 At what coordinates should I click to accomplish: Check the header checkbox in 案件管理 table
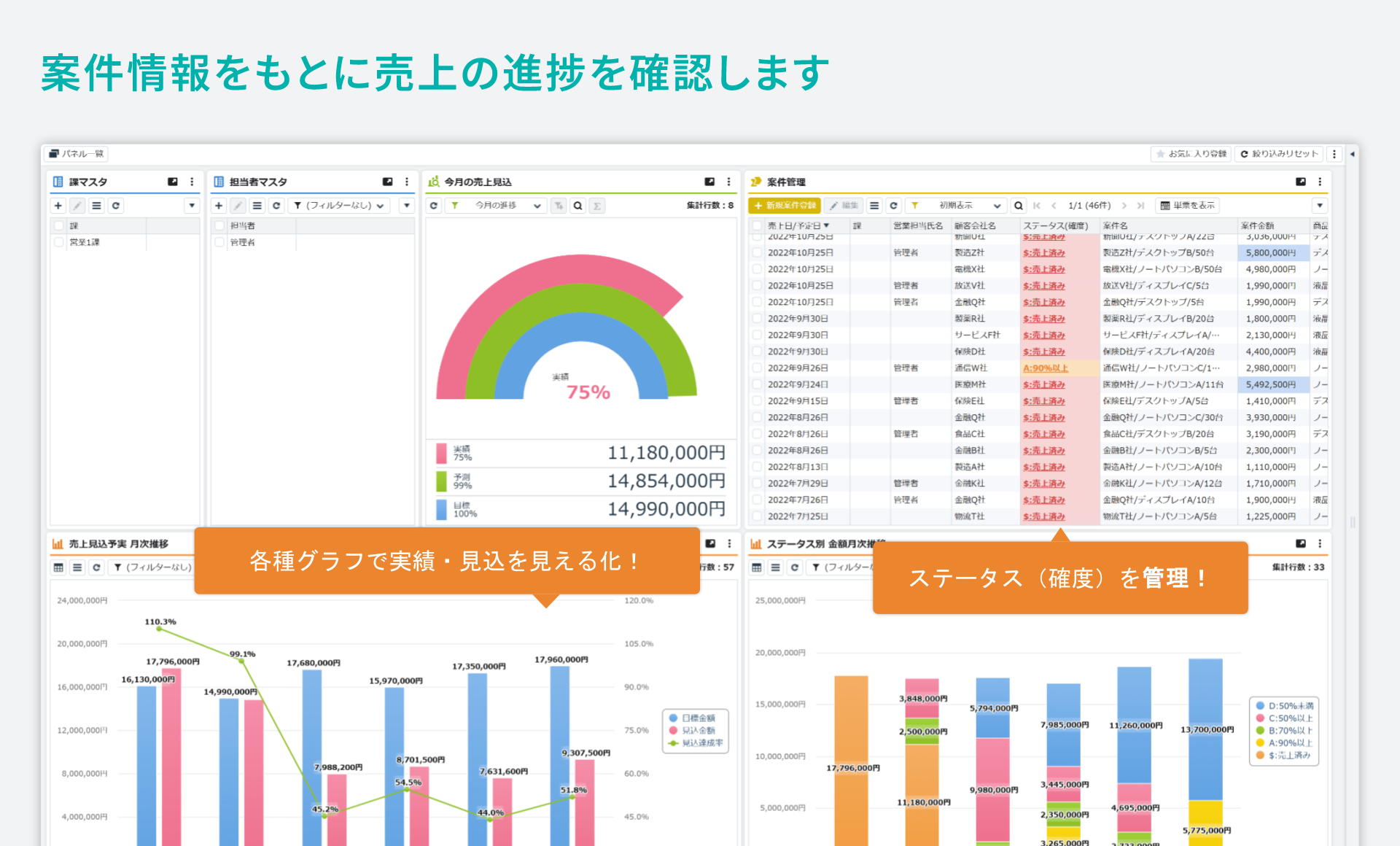[x=756, y=225]
